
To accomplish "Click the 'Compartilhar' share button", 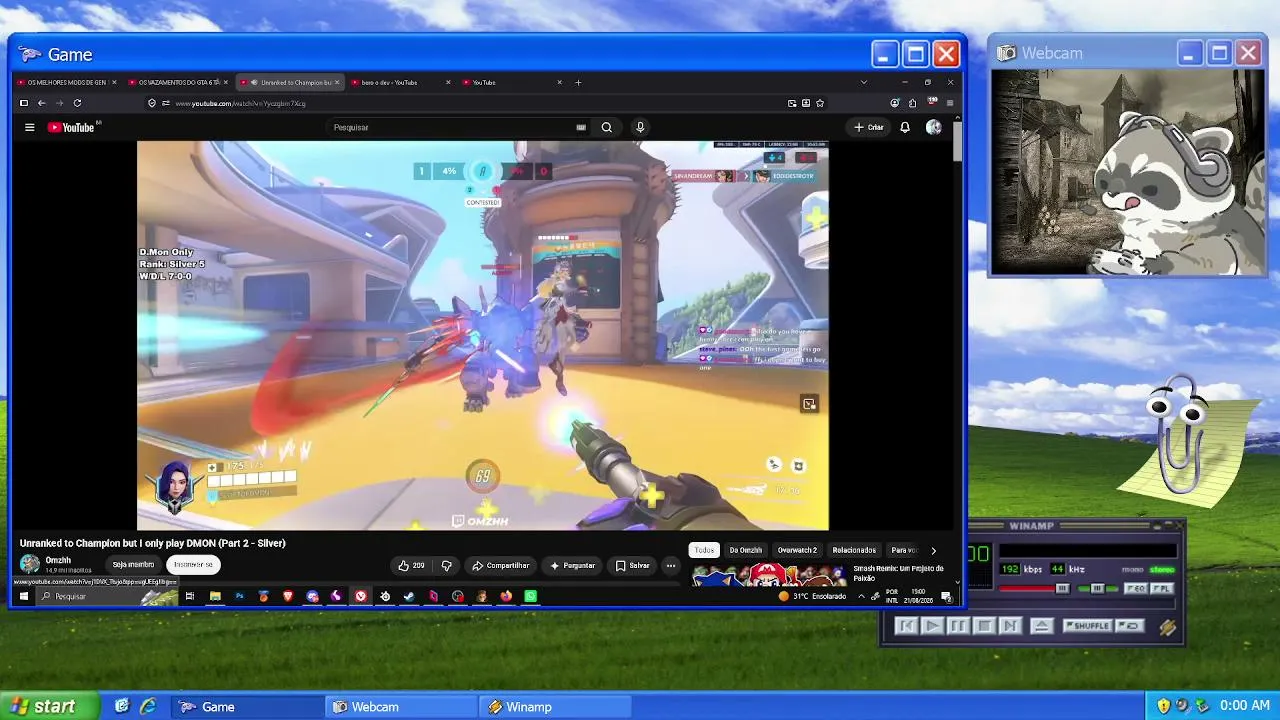I will 501,565.
